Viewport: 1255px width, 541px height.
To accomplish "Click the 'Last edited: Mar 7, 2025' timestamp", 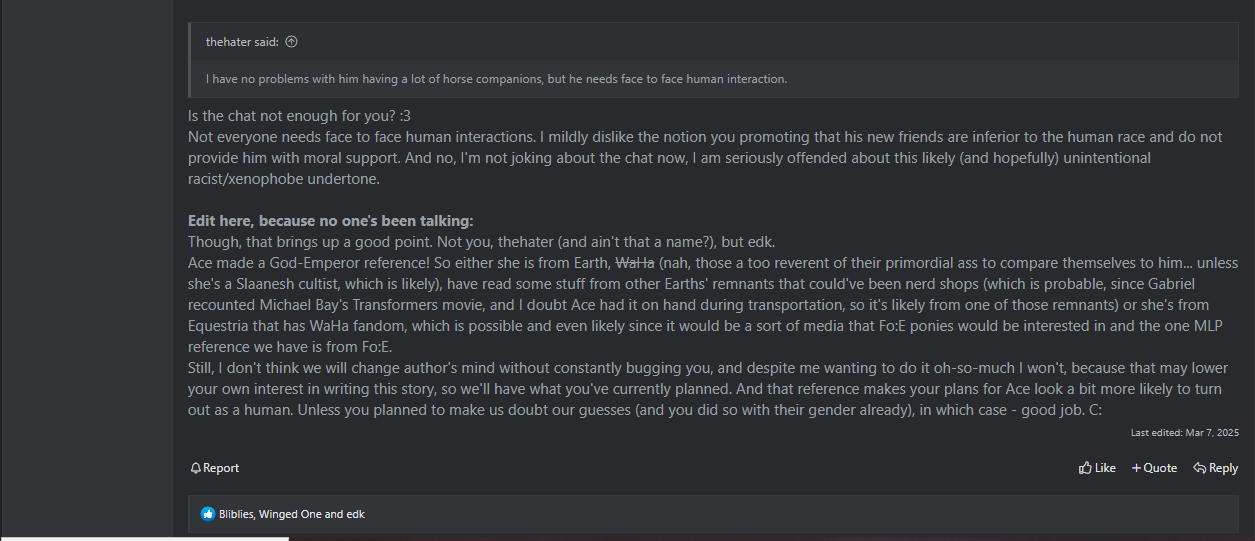I will click(1185, 433).
